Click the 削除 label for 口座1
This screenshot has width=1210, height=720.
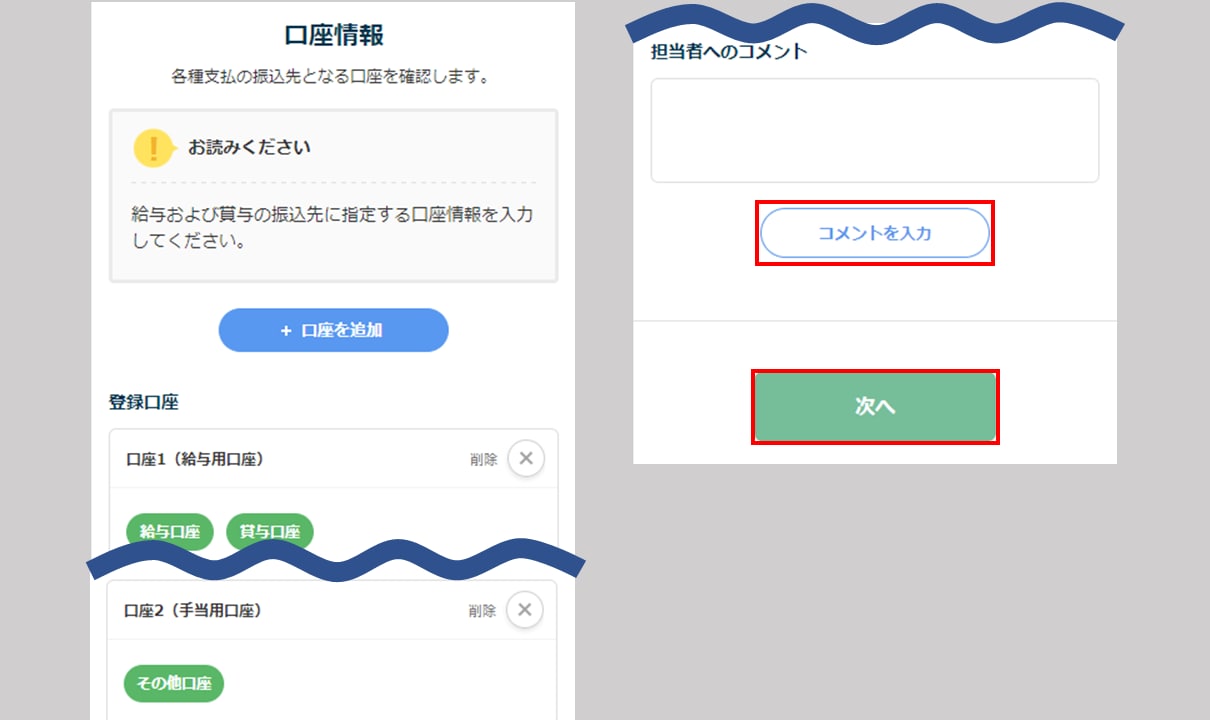pos(483,460)
